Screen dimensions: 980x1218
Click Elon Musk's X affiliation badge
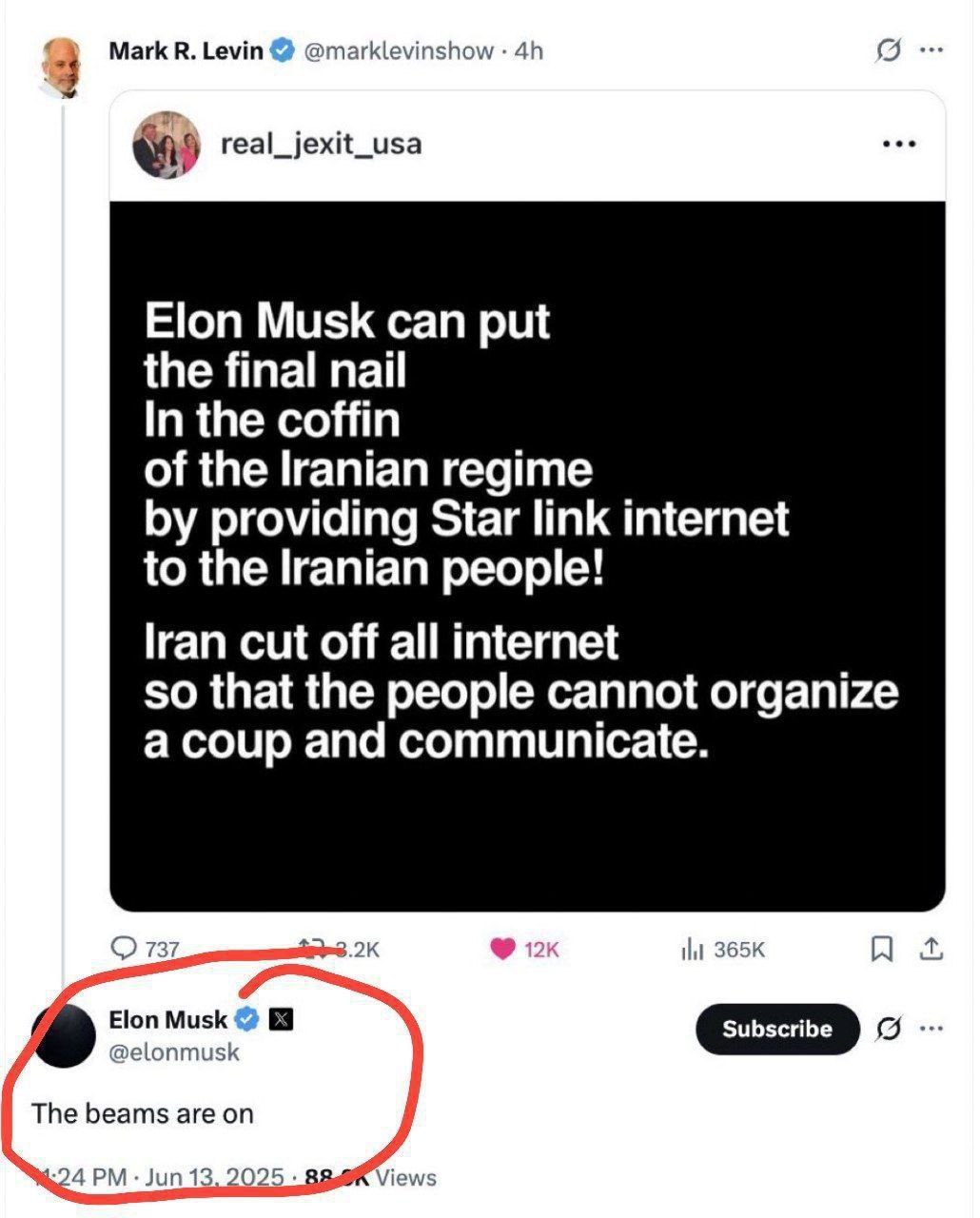281,1020
